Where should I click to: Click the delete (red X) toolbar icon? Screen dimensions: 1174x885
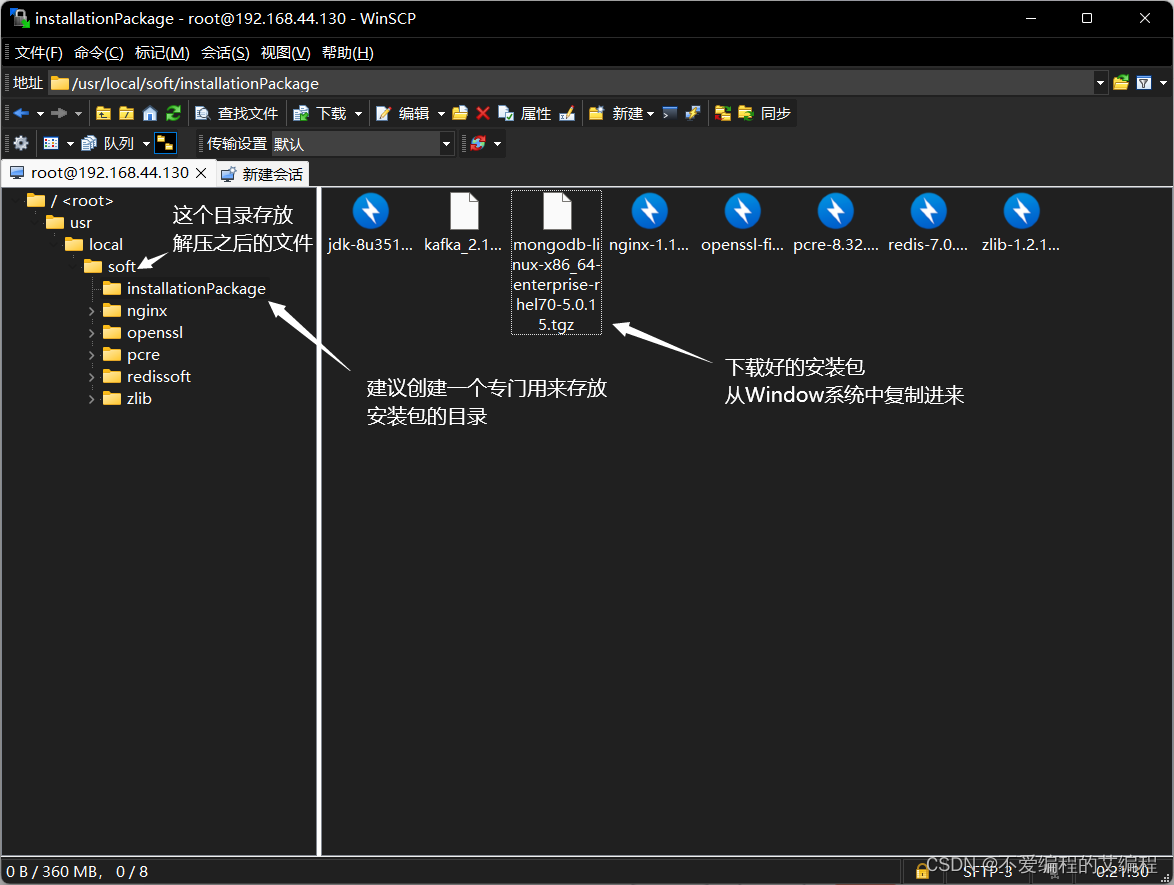(x=484, y=113)
